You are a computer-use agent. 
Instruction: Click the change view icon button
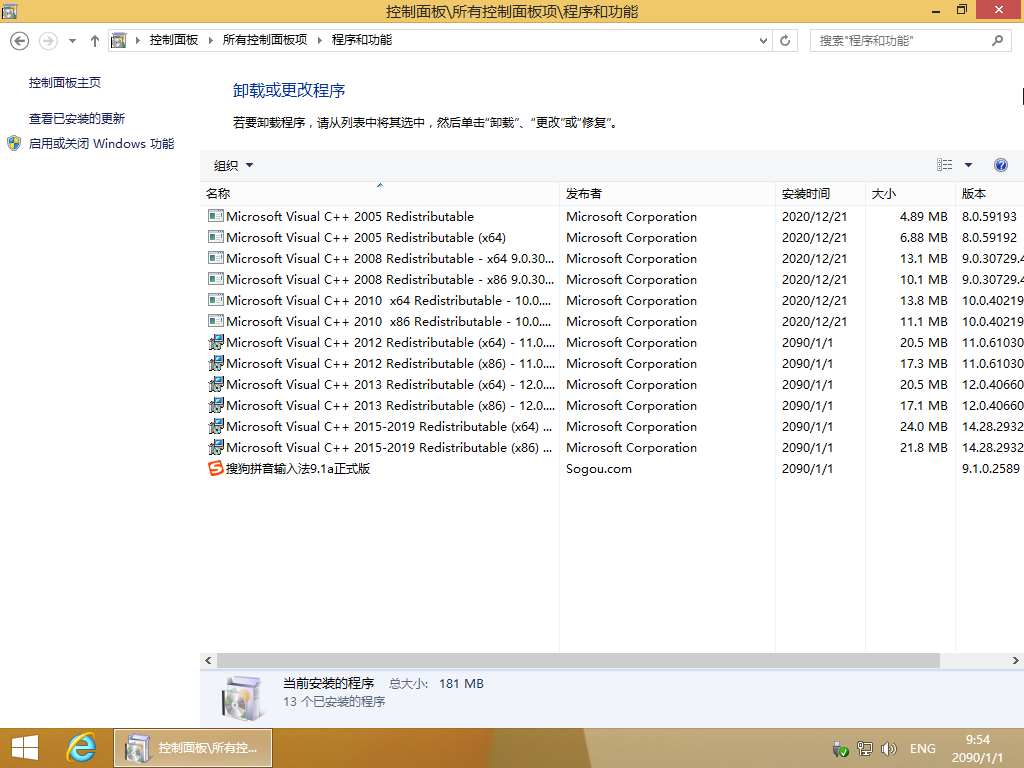(944, 165)
